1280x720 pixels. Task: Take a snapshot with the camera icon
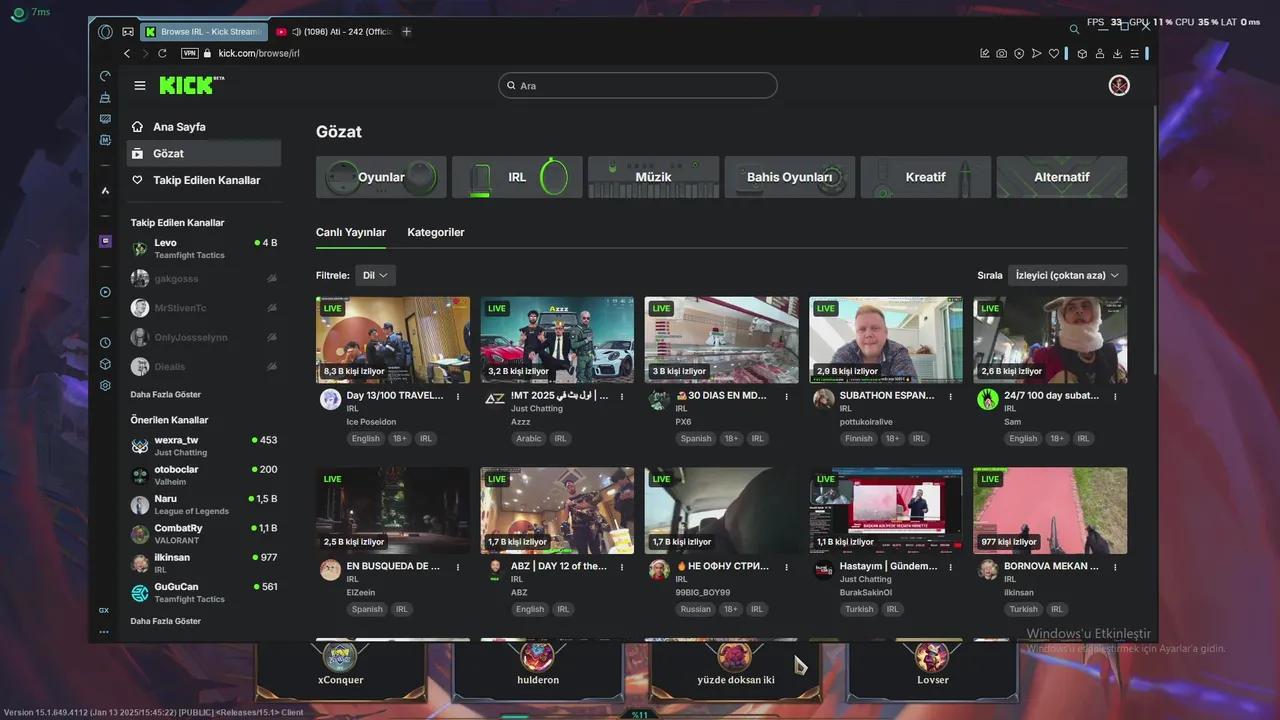[x=1001, y=53]
